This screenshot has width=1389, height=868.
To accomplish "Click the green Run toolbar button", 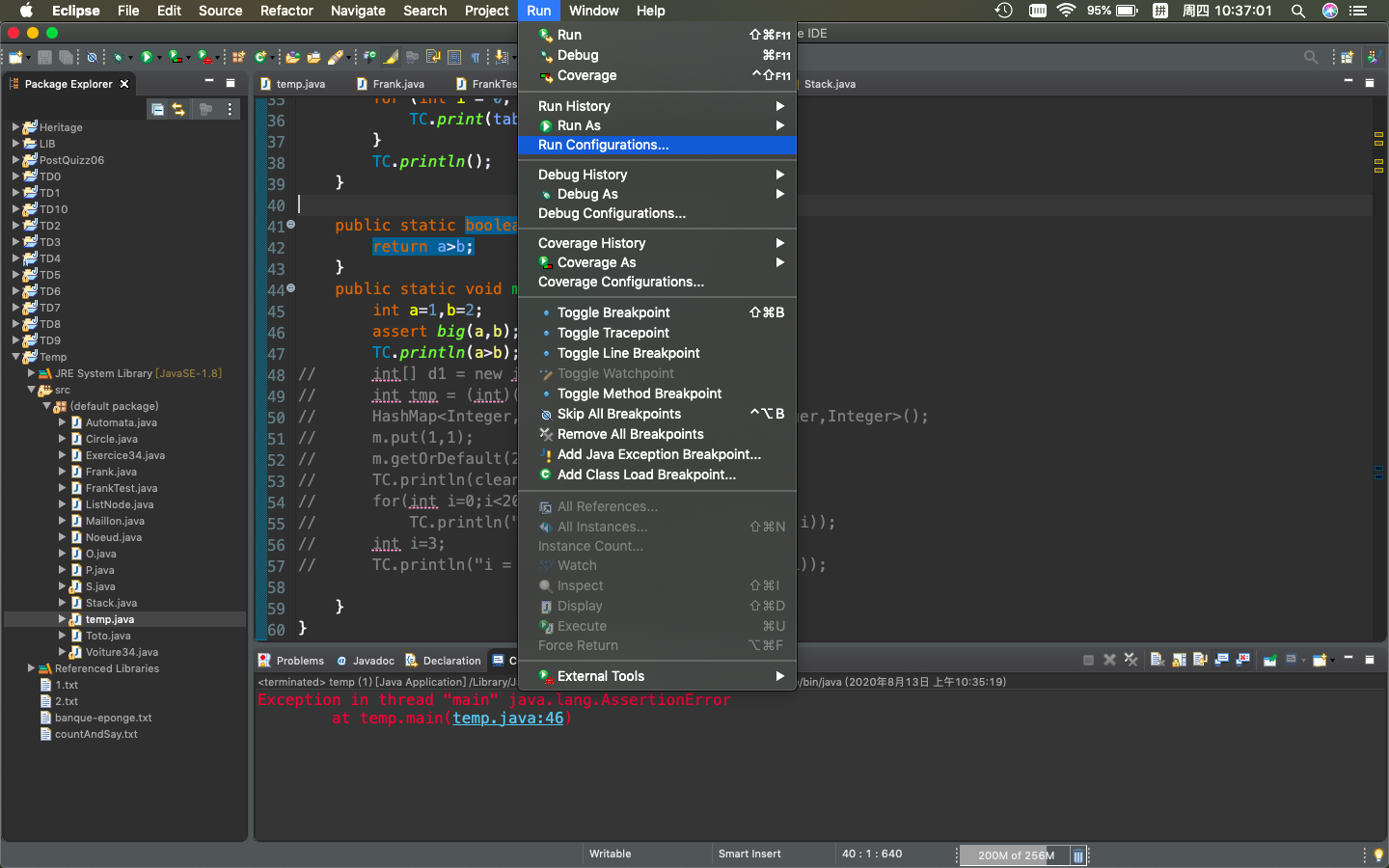I will (x=146, y=58).
